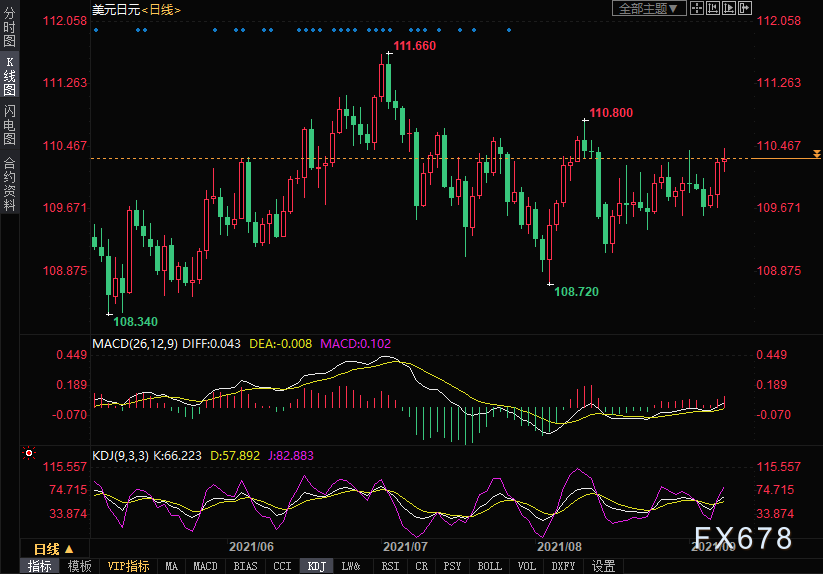Screen dimensions: 823x574
Task: Click the price range measure icon
Action: (x=714, y=9)
